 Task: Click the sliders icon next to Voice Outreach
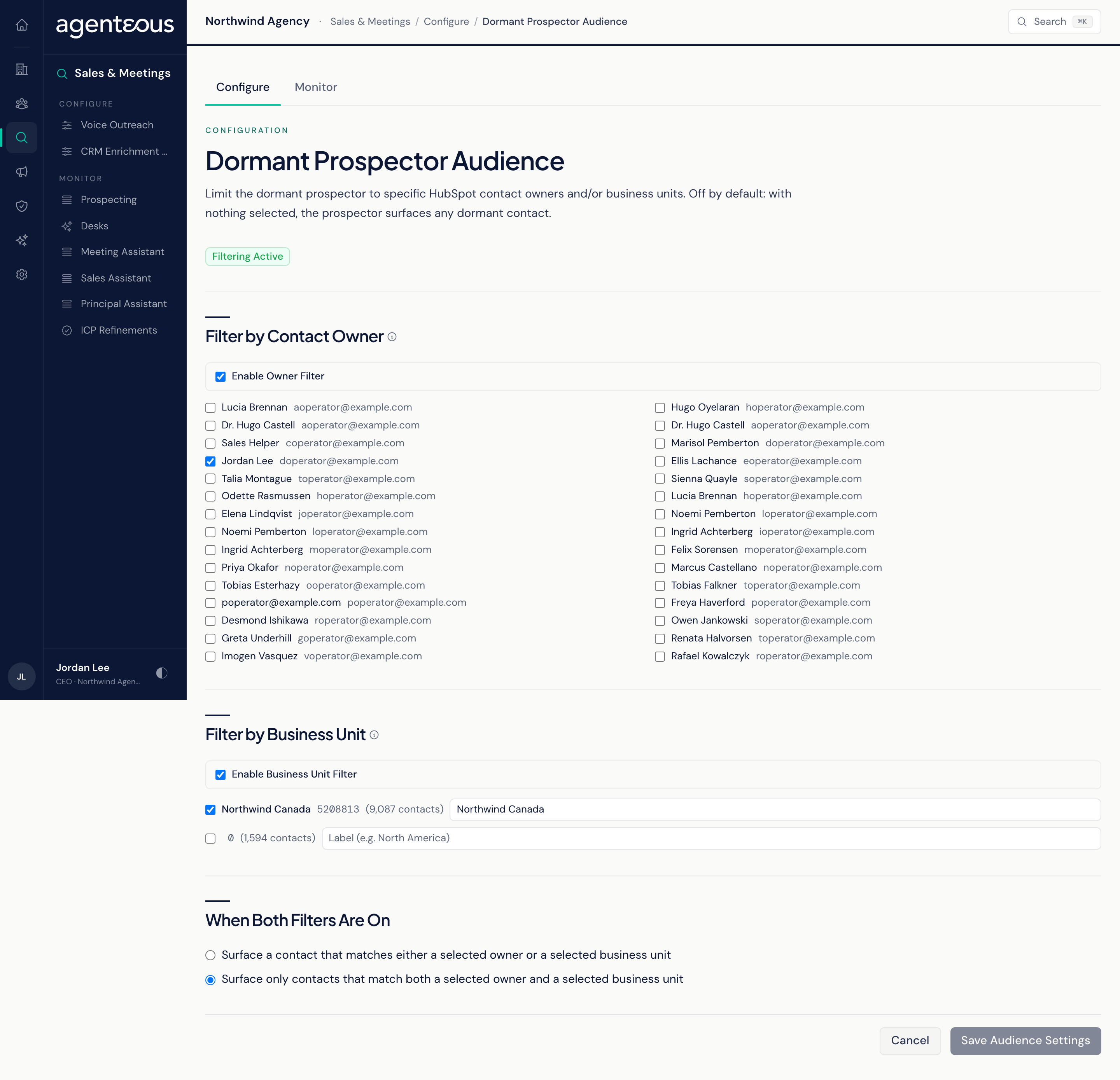point(67,125)
